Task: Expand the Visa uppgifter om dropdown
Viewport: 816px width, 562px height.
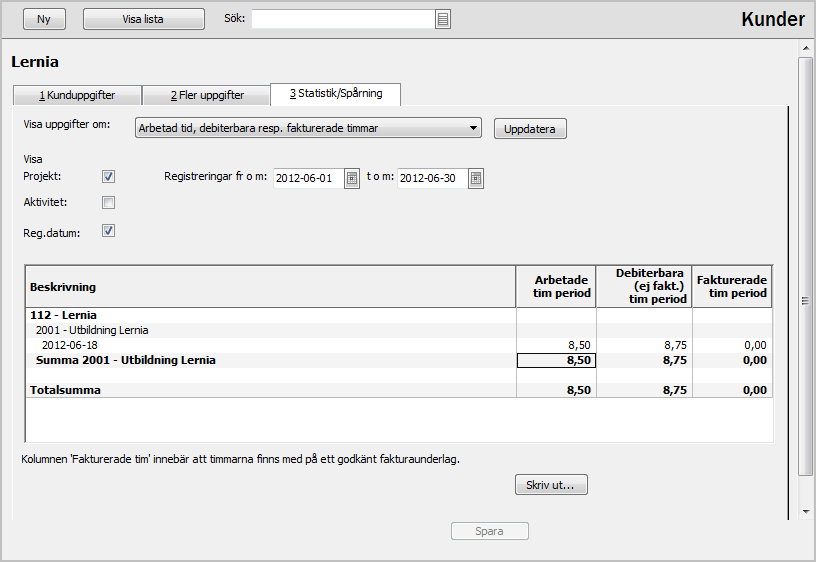Action: tap(308, 128)
